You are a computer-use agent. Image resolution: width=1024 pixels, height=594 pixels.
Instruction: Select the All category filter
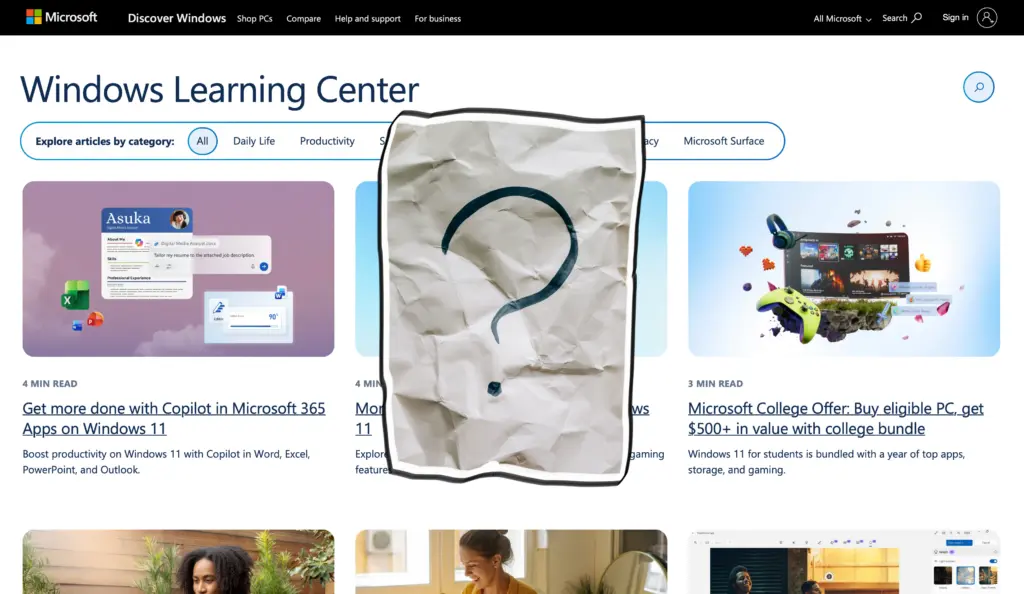click(x=202, y=141)
